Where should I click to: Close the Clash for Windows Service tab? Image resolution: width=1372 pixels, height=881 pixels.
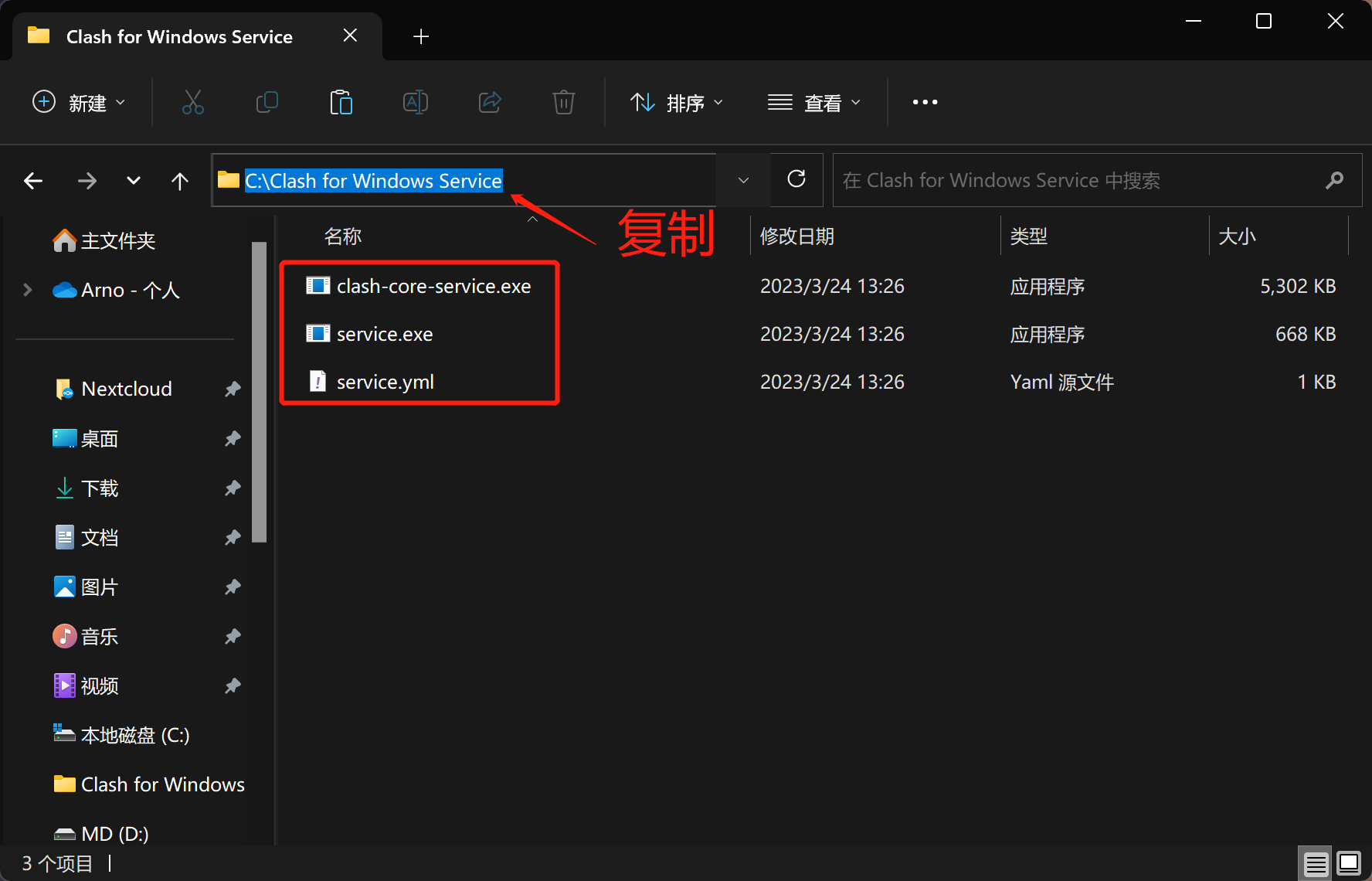[350, 36]
